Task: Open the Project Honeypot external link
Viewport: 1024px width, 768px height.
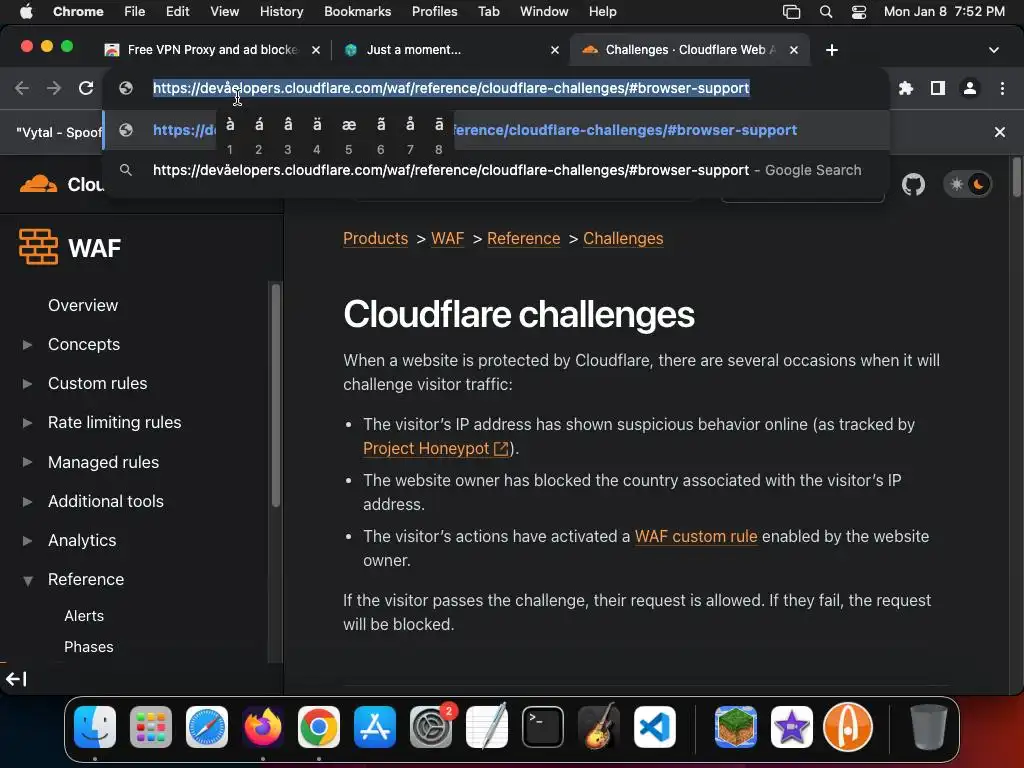Action: (x=436, y=449)
